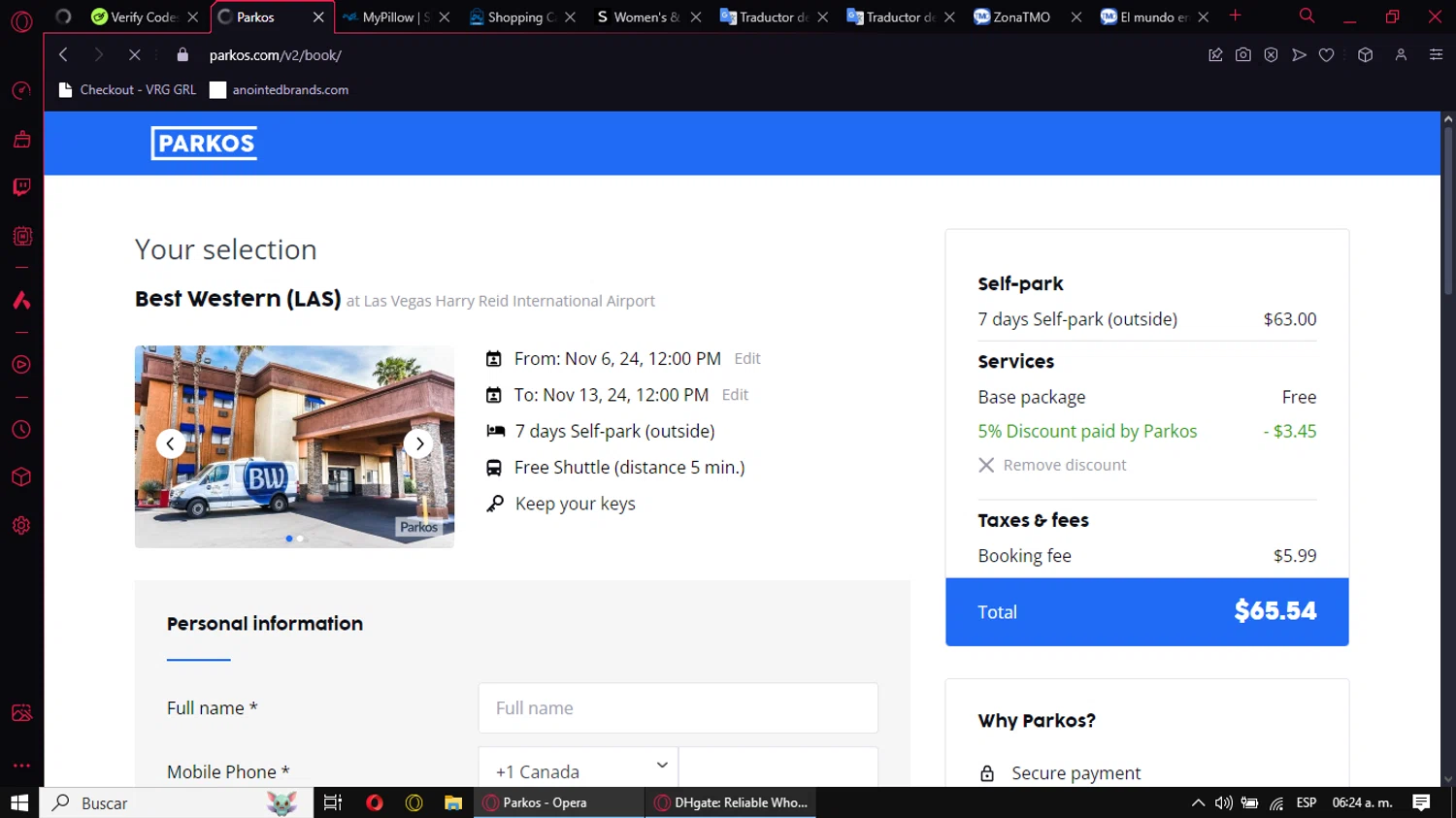
Task: Open Easy Setup sliders icon
Action: [1436, 55]
